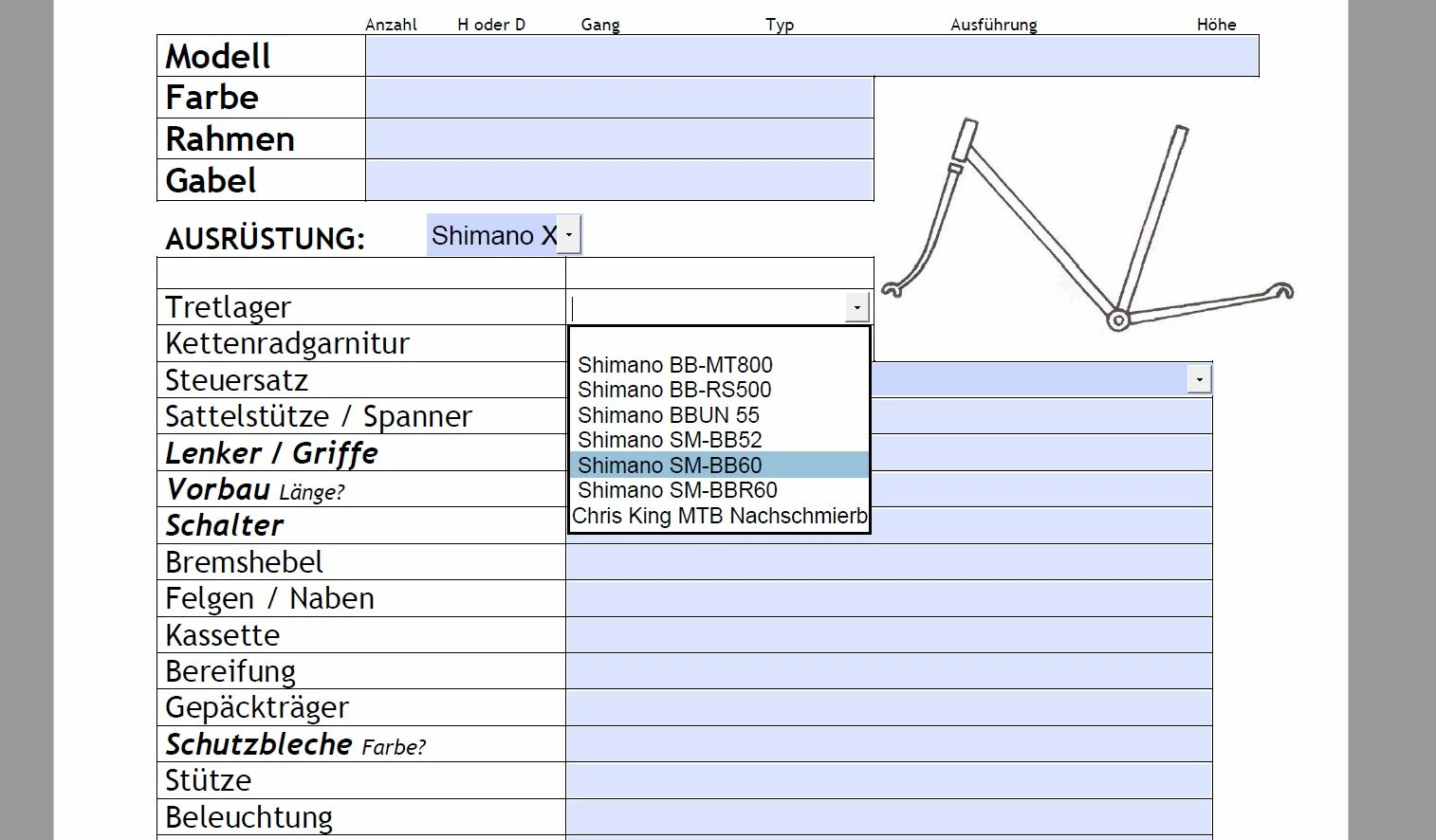This screenshot has width=1436, height=840.
Task: Click the Bereifung input field
Action: pos(889,671)
